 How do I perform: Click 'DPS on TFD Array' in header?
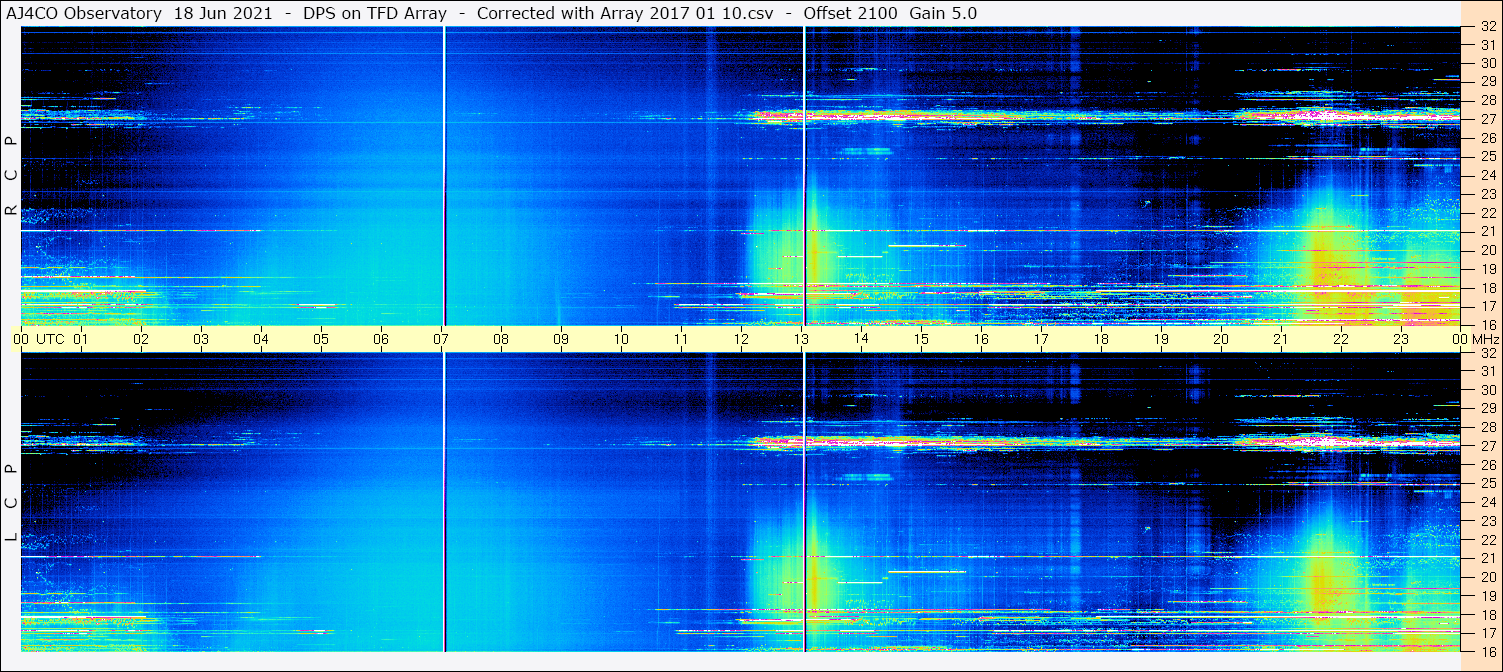[375, 13]
